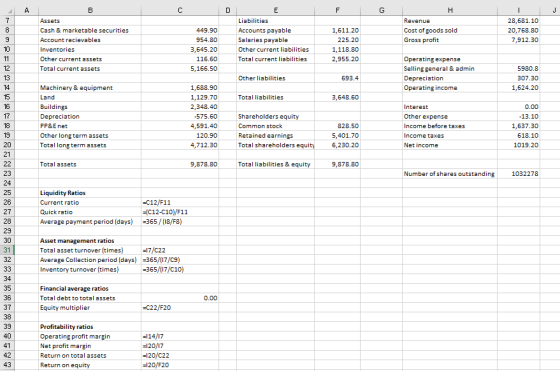
Task: Click the 'Total current assets' label
Action: pos(70,69)
